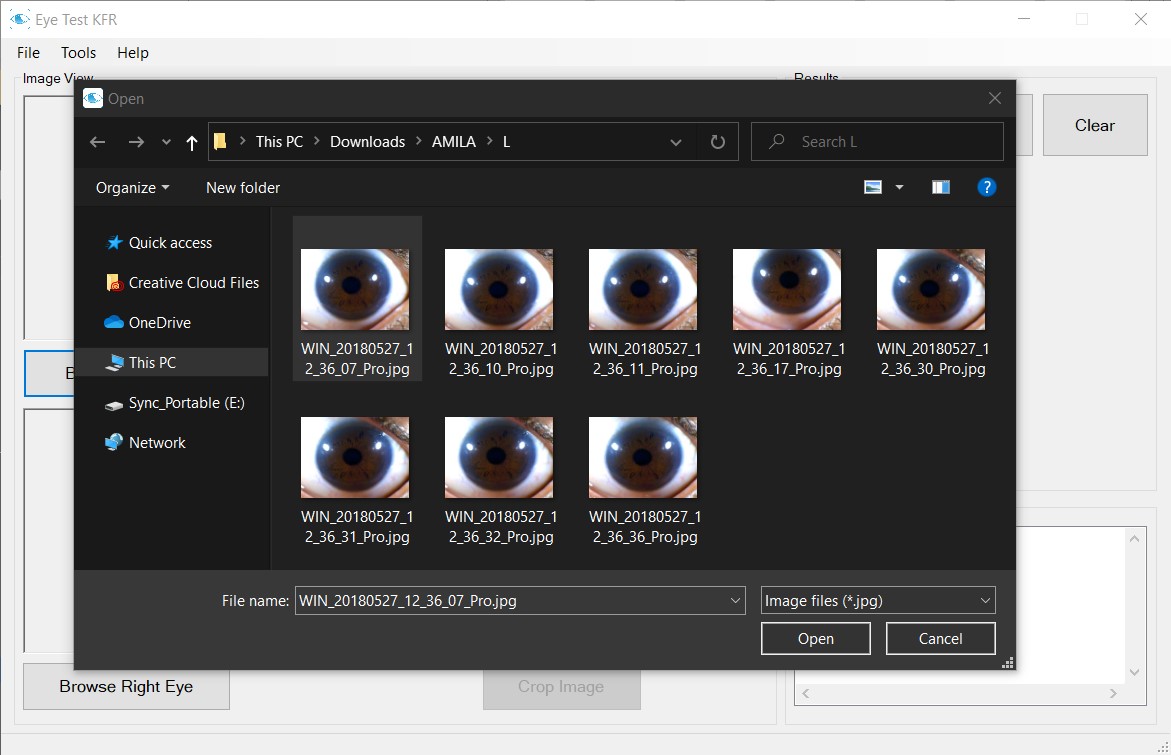Refresh the current folder listing

(717, 142)
